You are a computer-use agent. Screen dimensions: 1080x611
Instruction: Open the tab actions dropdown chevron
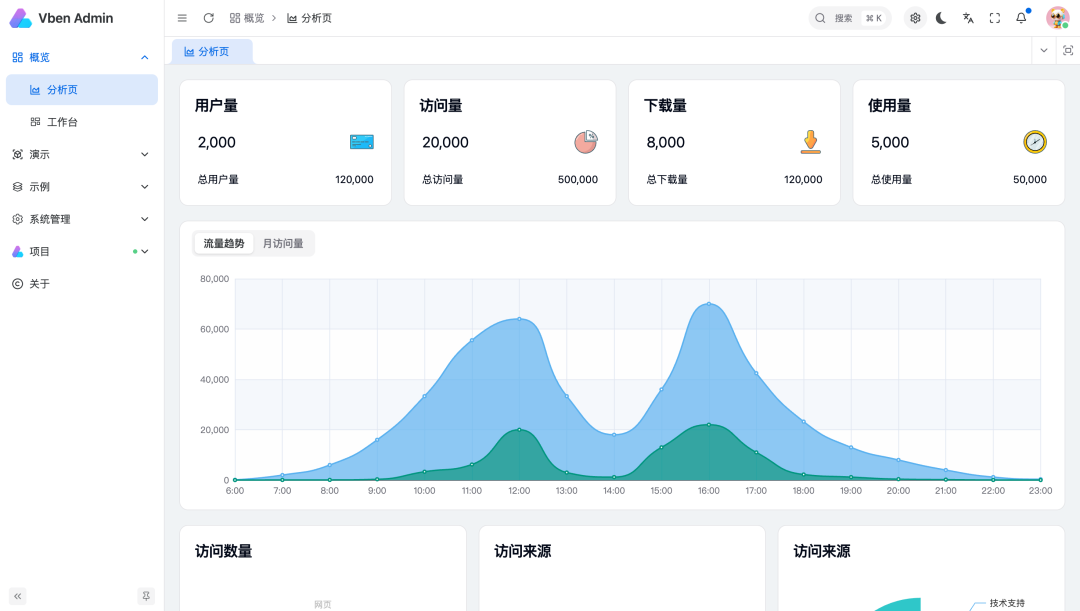pyautogui.click(x=1043, y=50)
